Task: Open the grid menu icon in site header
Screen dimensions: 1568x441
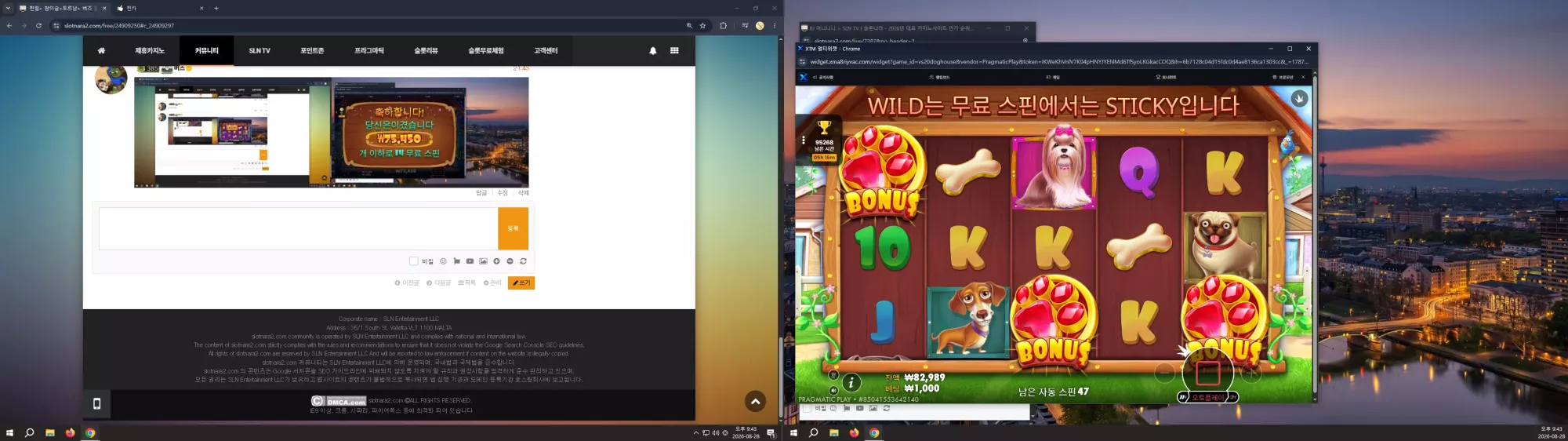Action: coord(674,50)
